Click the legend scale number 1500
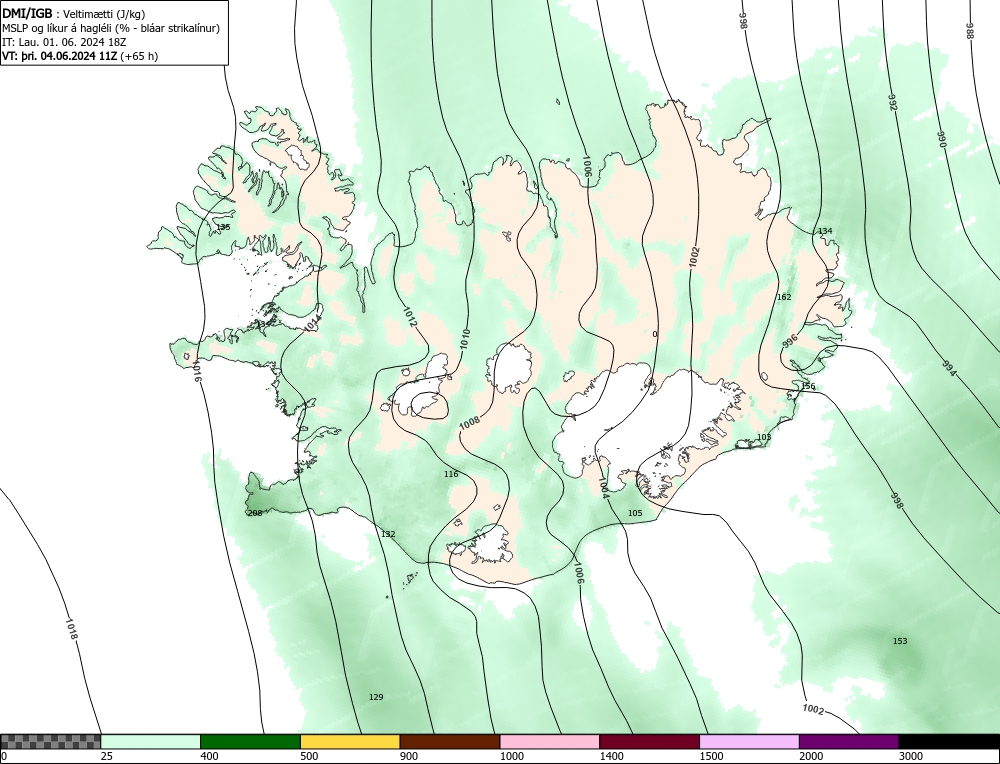The width and height of the screenshot is (1000, 764). pyautogui.click(x=711, y=756)
